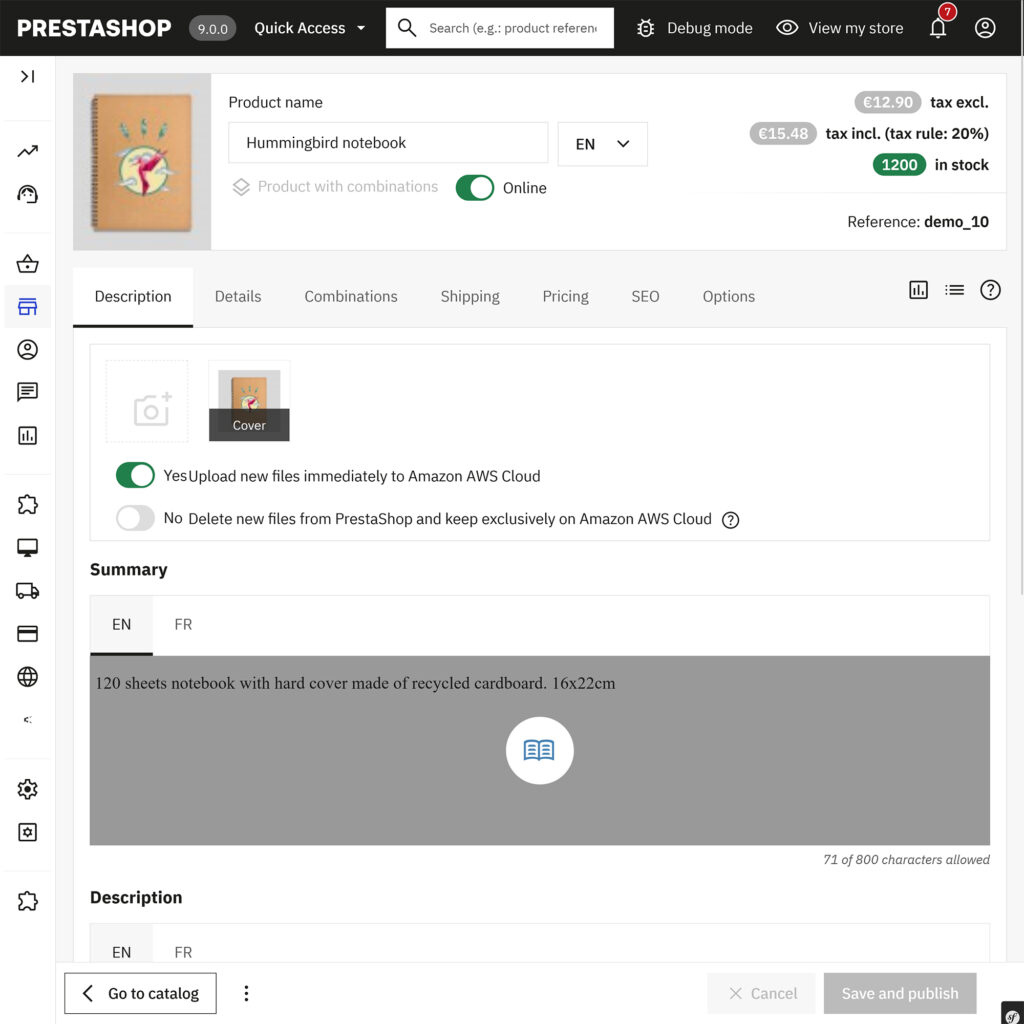
Task: Open the Dashboard trending icon in sidebar
Action: point(27,152)
